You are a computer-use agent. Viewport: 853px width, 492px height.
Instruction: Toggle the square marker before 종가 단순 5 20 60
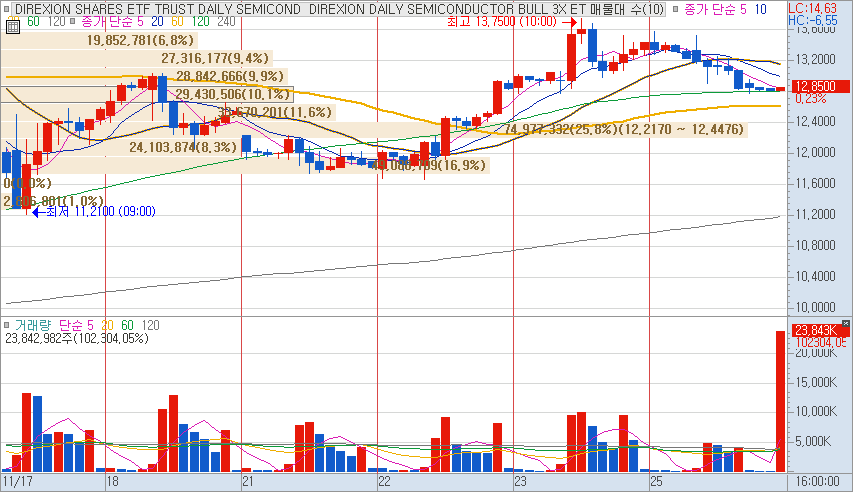[x=73, y=21]
